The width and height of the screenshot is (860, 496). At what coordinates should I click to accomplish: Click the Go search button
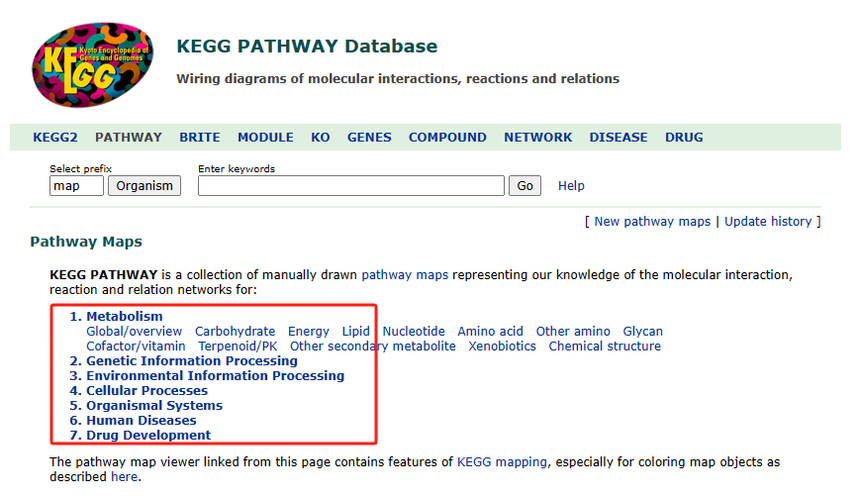pos(525,185)
